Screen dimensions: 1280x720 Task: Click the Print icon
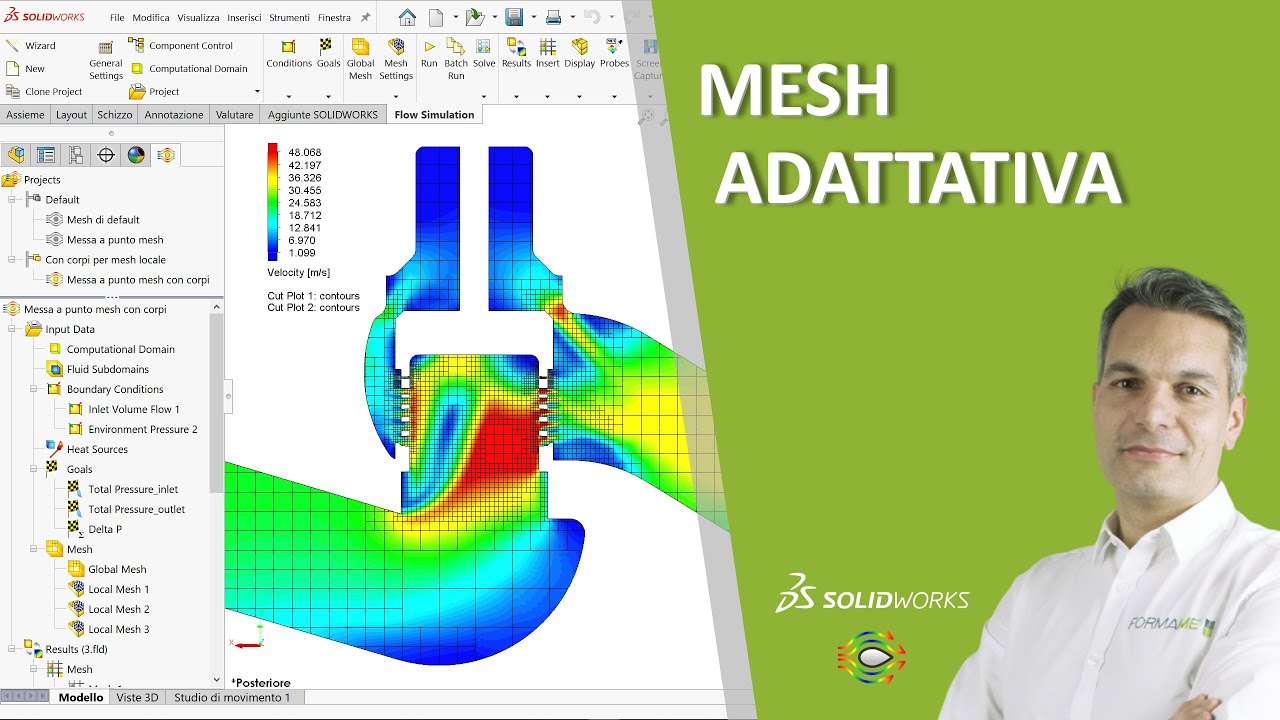pyautogui.click(x=553, y=17)
